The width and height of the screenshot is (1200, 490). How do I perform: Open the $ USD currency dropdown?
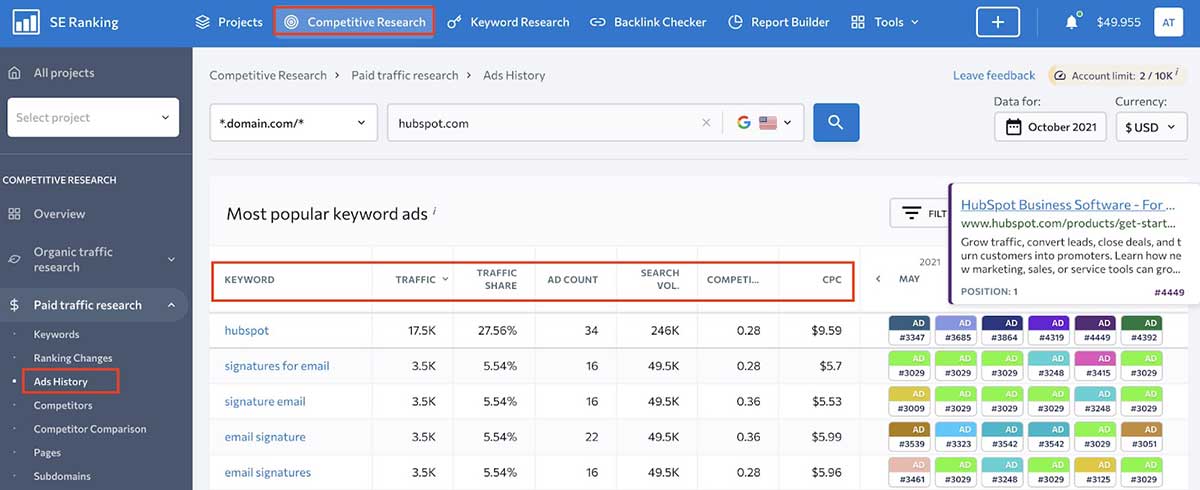1151,127
